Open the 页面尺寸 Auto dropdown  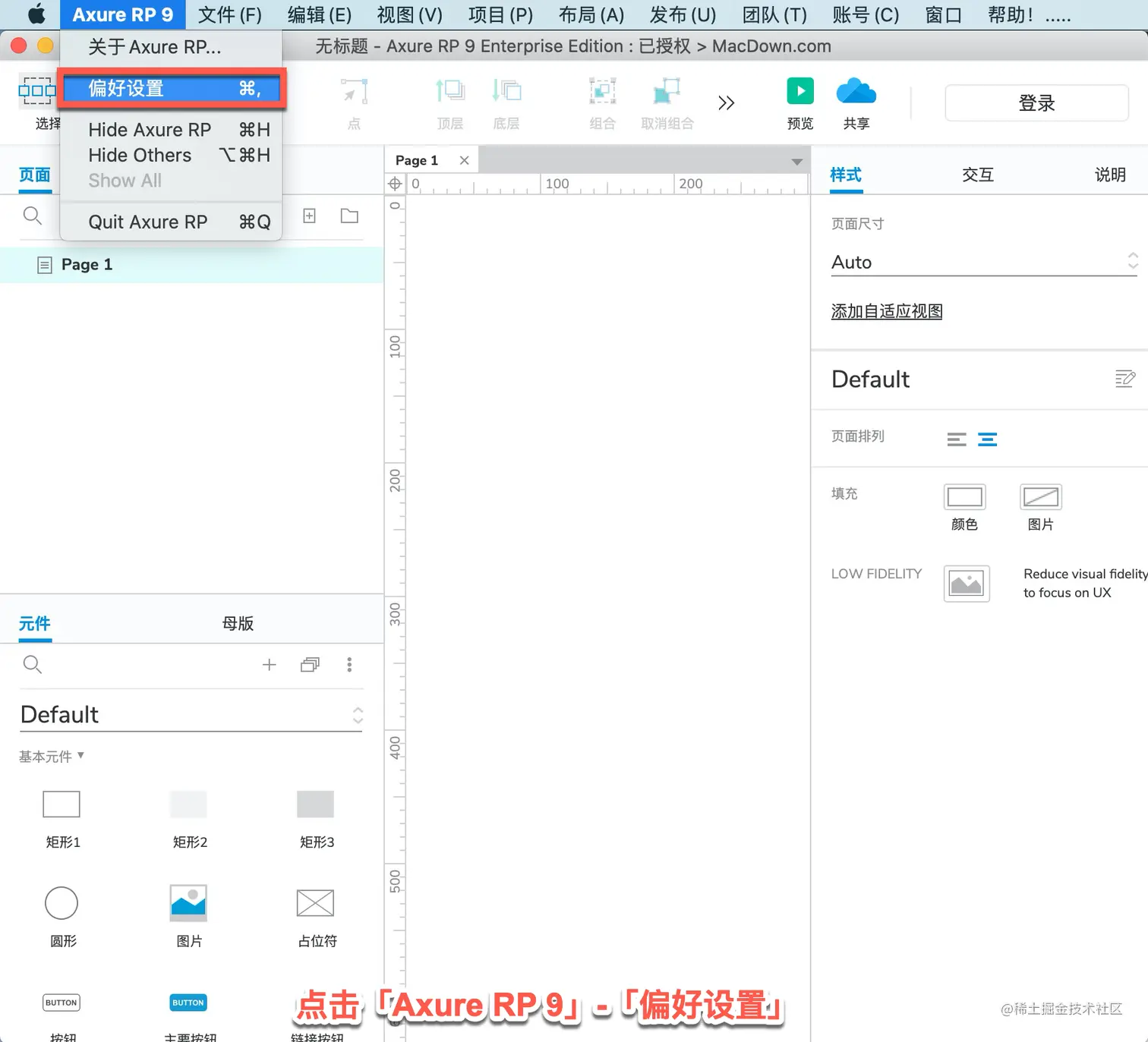(x=985, y=263)
